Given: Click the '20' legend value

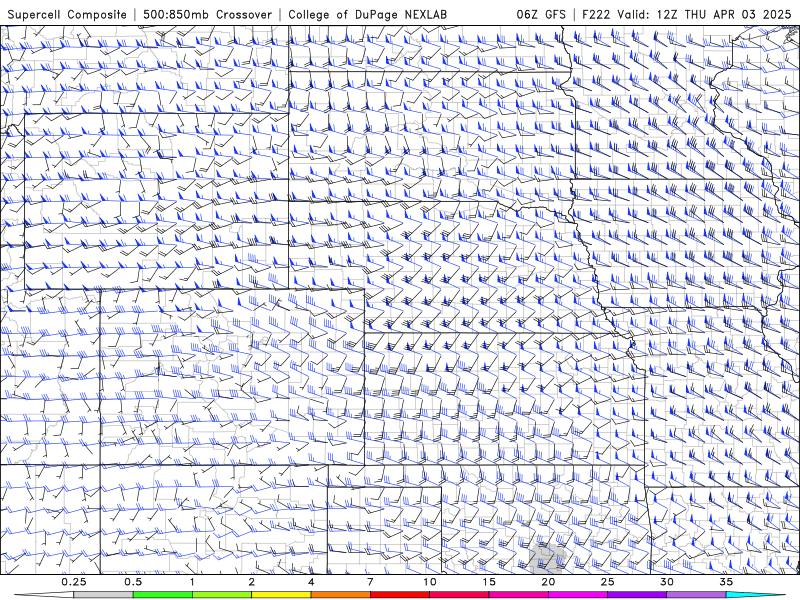Looking at the screenshot, I should tap(548, 582).
